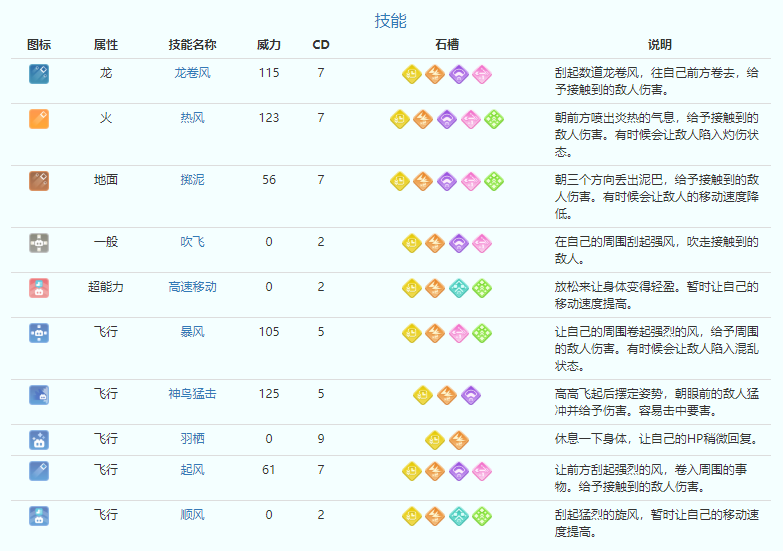Open the 神鸟猛击 skill link
This screenshot has width=783, height=551.
192,394
